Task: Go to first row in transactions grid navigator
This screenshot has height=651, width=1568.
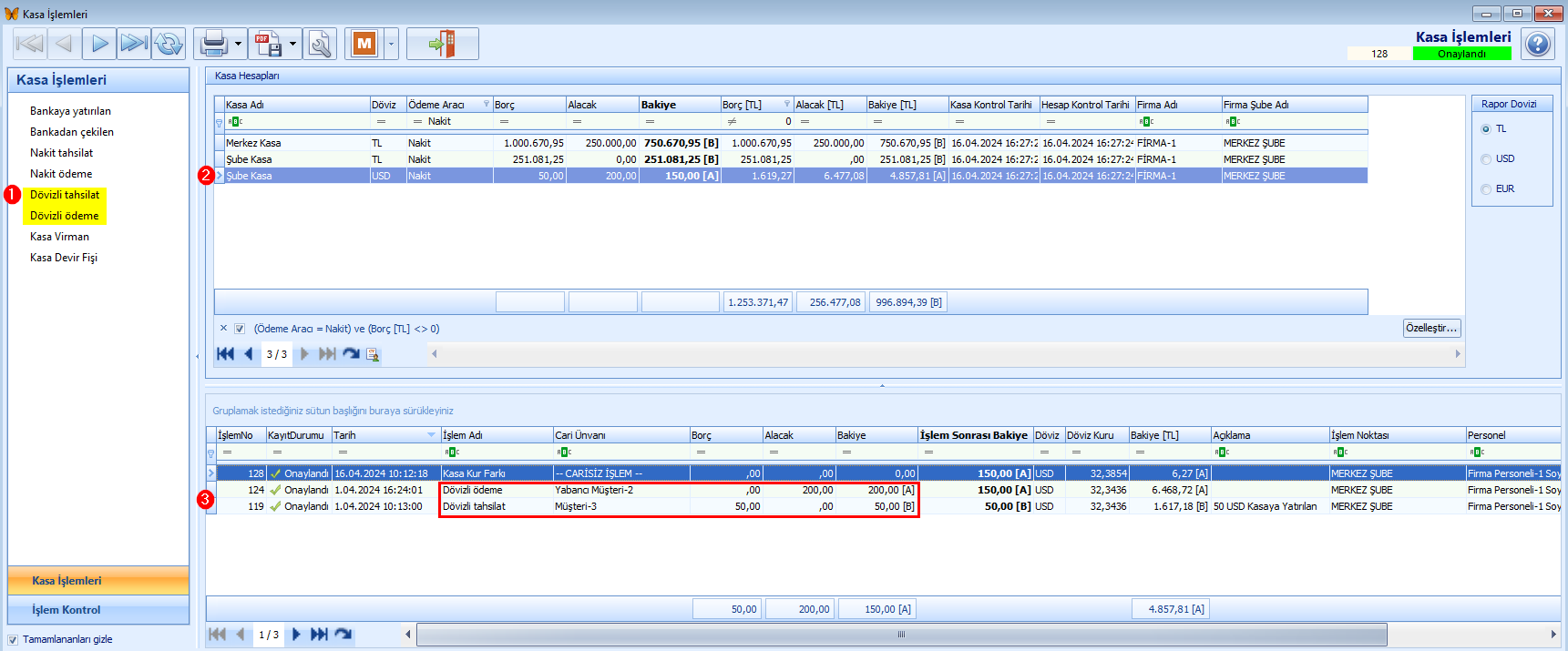Action: (x=217, y=635)
